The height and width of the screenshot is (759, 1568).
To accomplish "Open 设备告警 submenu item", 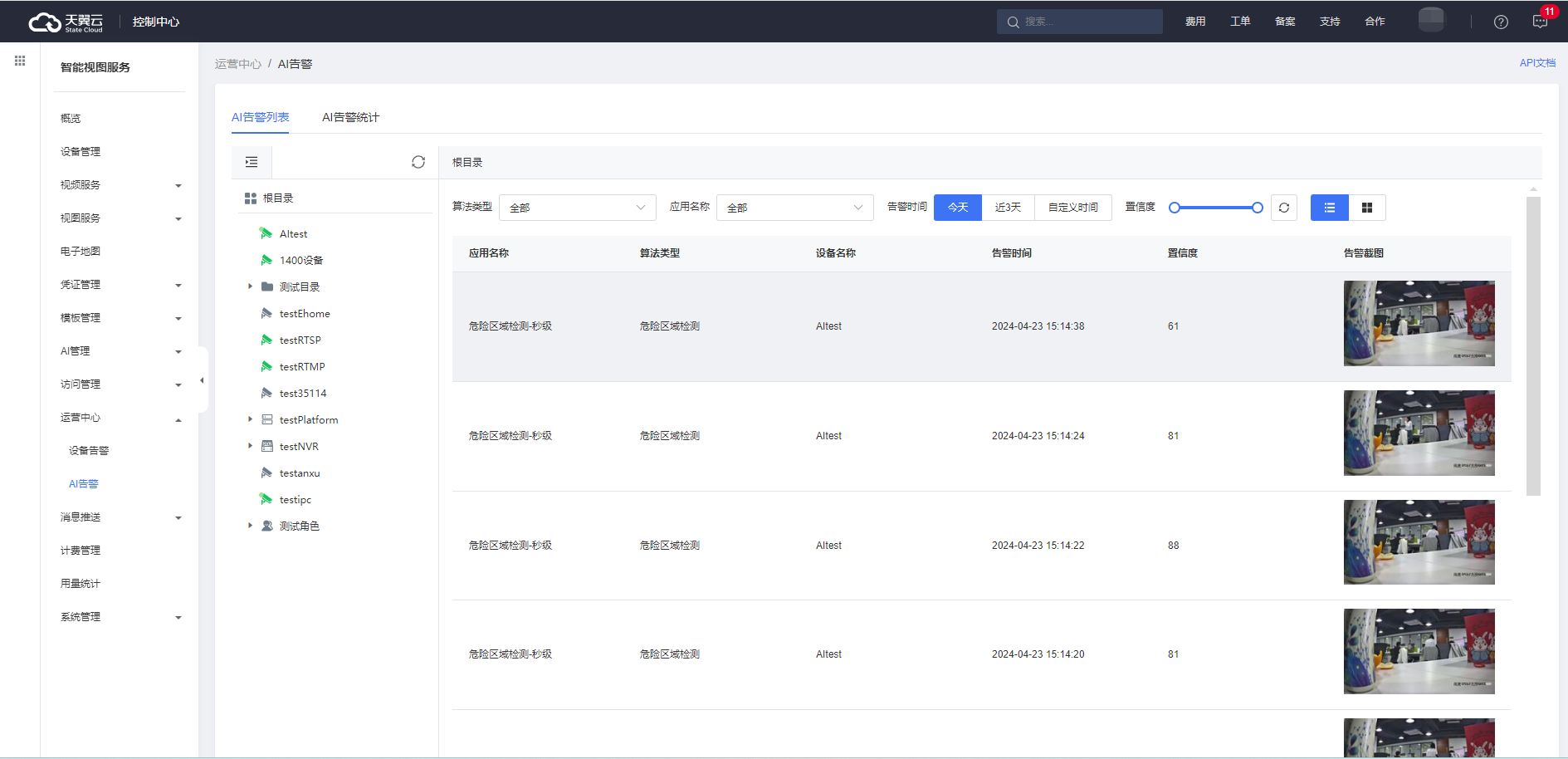I will (89, 451).
